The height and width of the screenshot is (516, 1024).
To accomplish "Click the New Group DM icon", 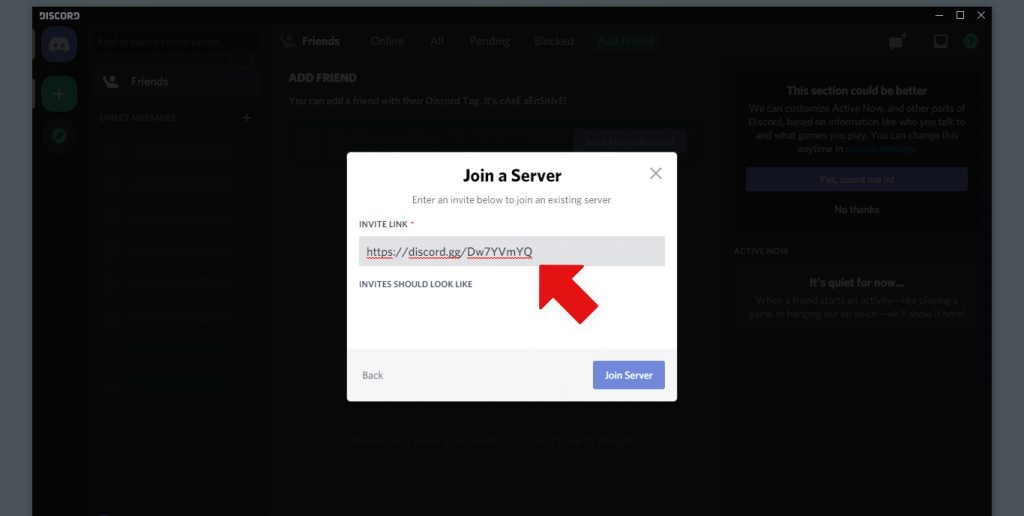I will [898, 41].
